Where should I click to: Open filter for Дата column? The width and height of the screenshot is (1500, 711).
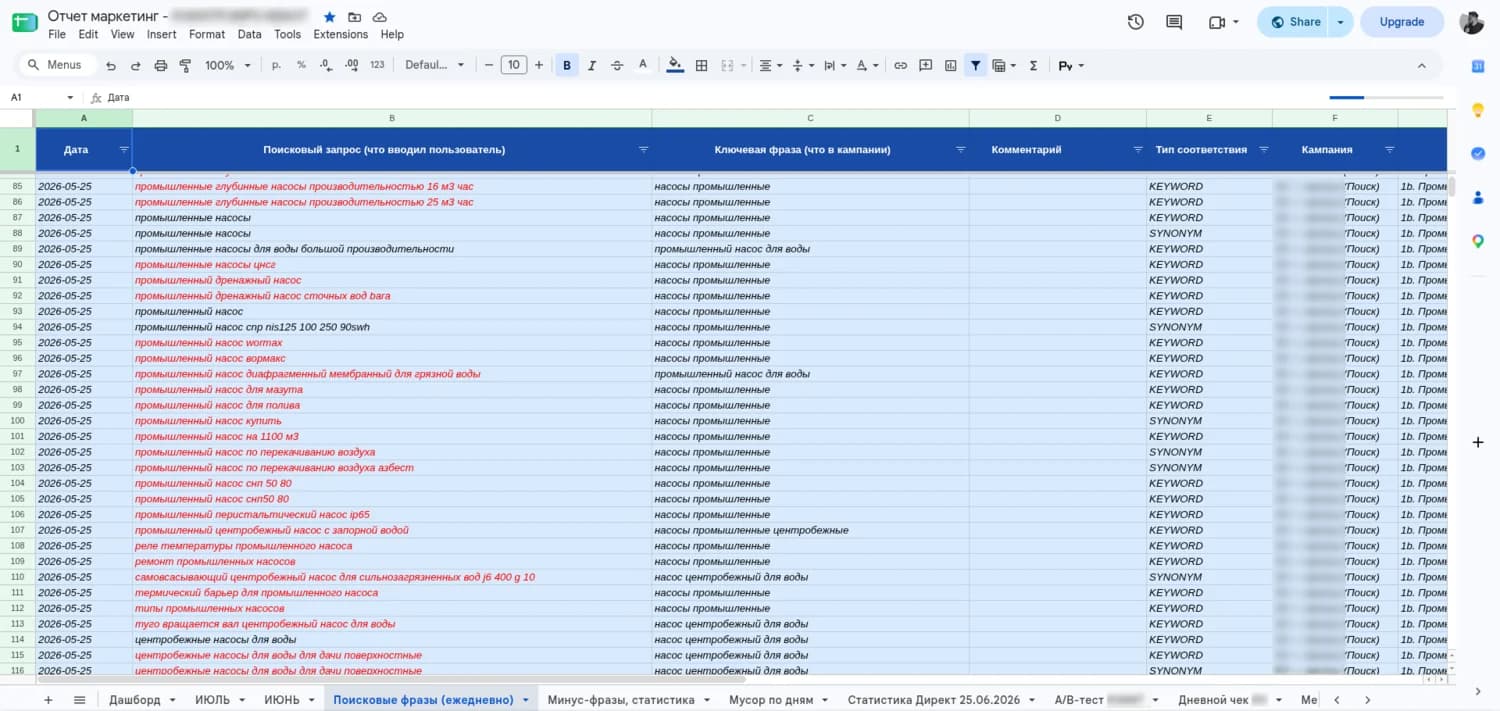tap(124, 149)
